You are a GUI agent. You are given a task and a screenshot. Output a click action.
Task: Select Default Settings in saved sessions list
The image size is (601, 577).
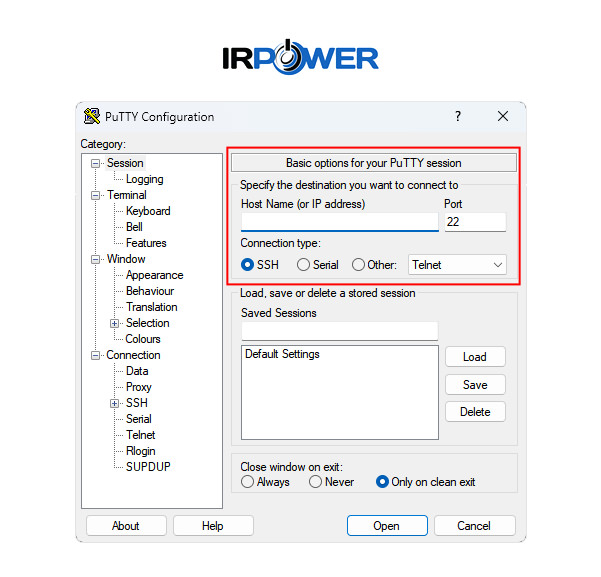pos(282,354)
